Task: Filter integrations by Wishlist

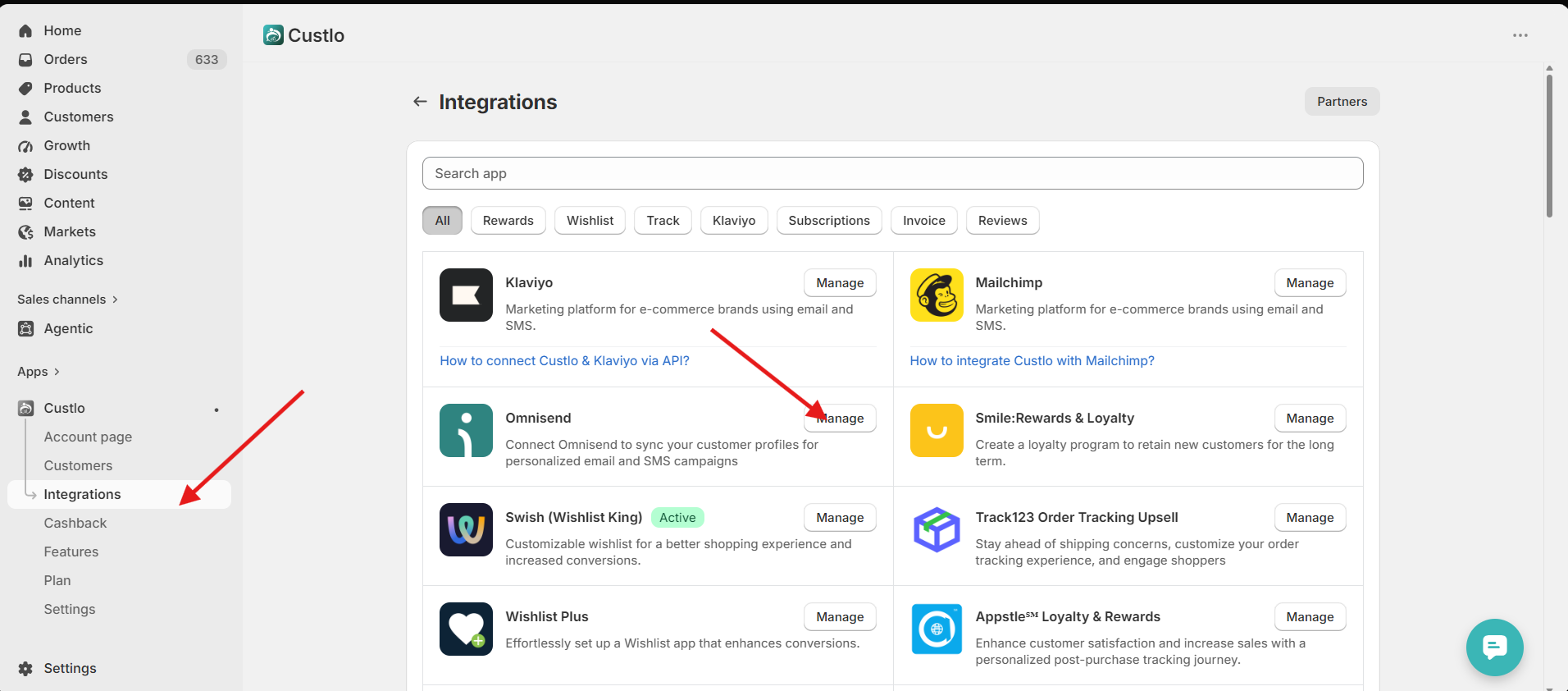Action: tap(590, 220)
